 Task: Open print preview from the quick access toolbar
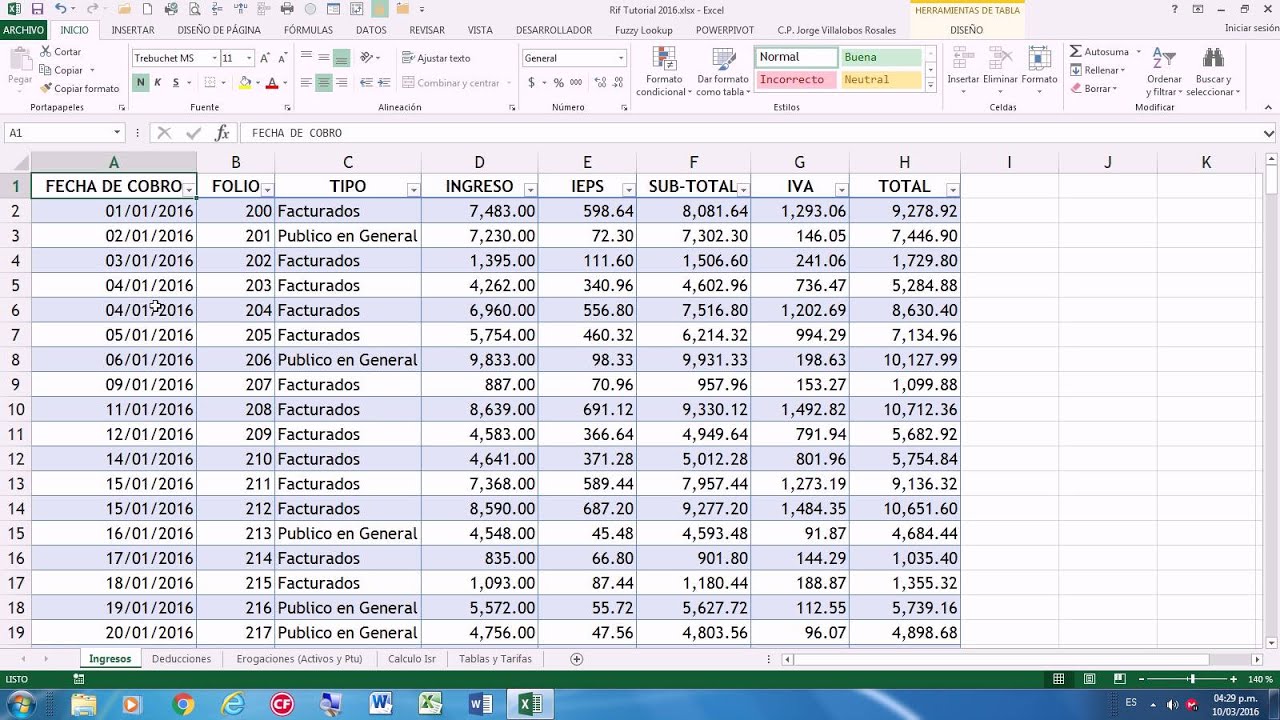coord(194,9)
